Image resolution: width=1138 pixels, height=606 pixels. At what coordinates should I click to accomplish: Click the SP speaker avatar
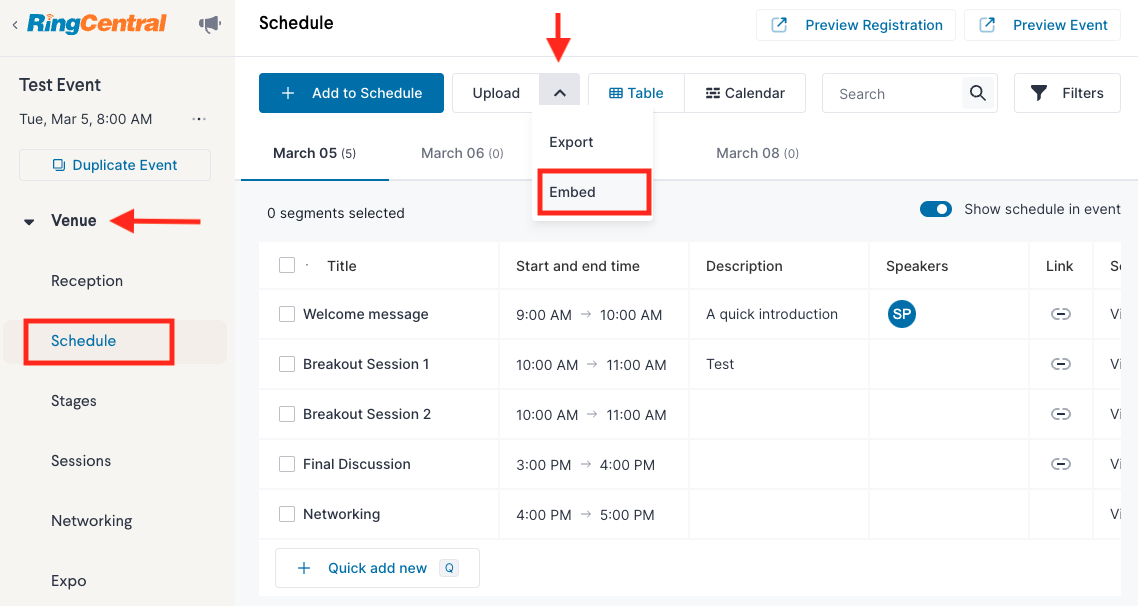pyautogui.click(x=901, y=314)
